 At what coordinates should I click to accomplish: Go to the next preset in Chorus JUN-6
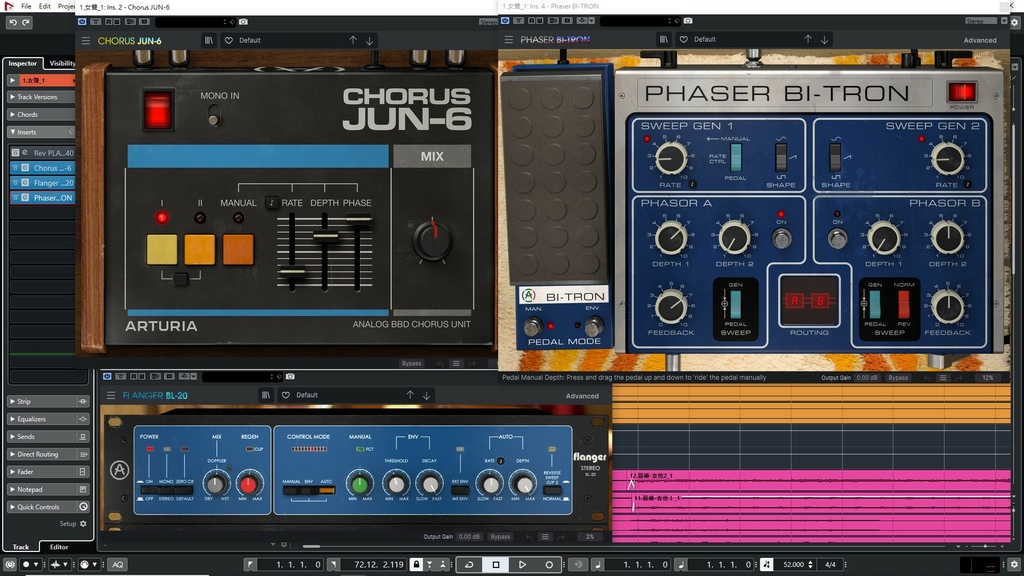click(x=370, y=40)
